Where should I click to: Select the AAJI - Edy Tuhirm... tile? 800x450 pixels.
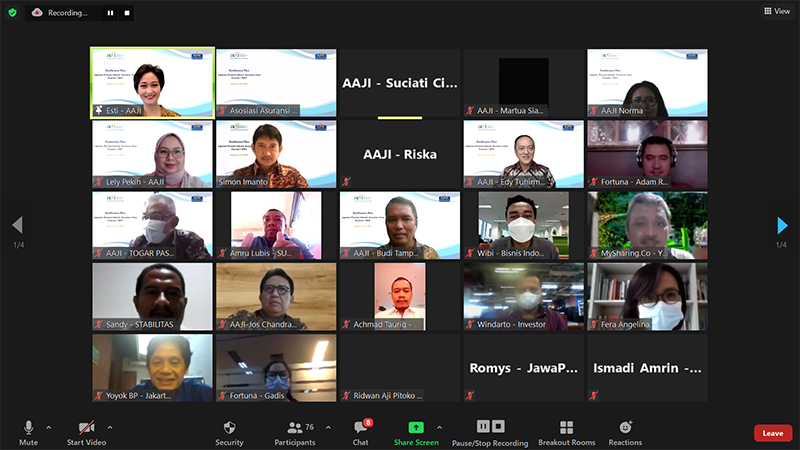(x=523, y=154)
